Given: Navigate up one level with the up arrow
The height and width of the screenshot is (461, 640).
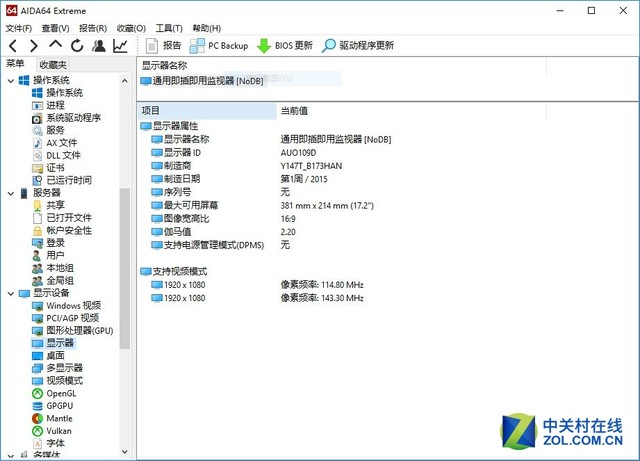Looking at the screenshot, I should point(56,44).
